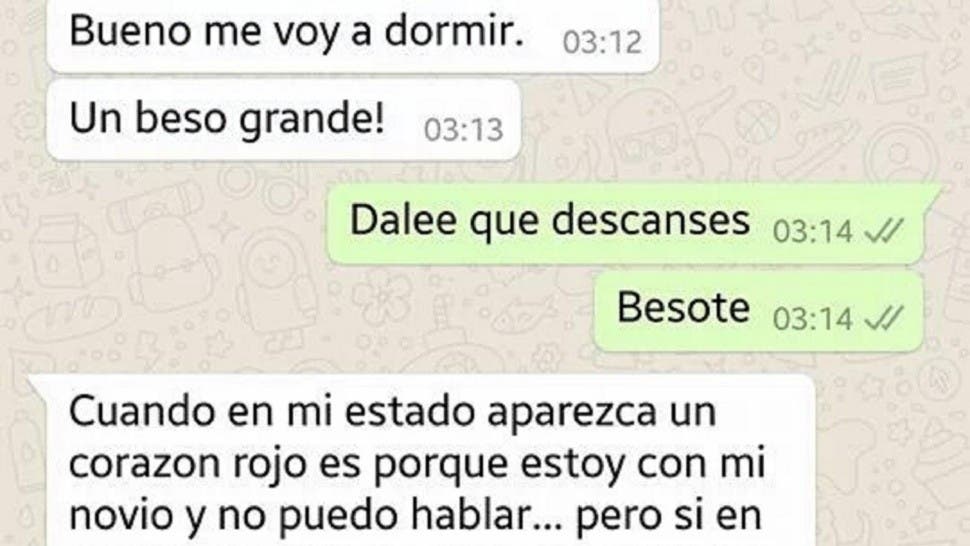Click the 03:12 timestamp
Image resolution: width=970 pixels, height=546 pixels.
tap(602, 43)
